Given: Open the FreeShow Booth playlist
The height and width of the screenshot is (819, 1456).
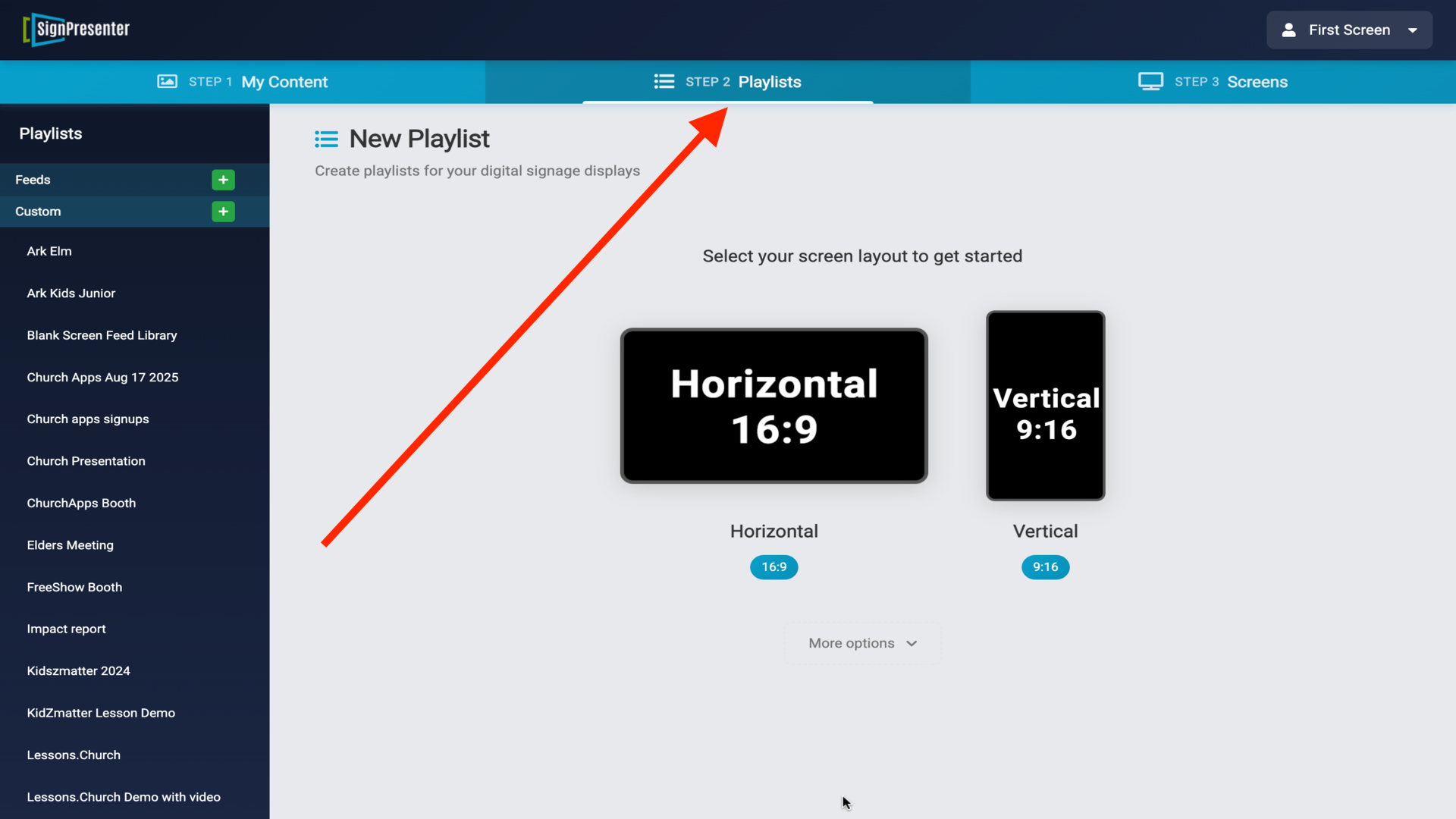Looking at the screenshot, I should pyautogui.click(x=74, y=587).
